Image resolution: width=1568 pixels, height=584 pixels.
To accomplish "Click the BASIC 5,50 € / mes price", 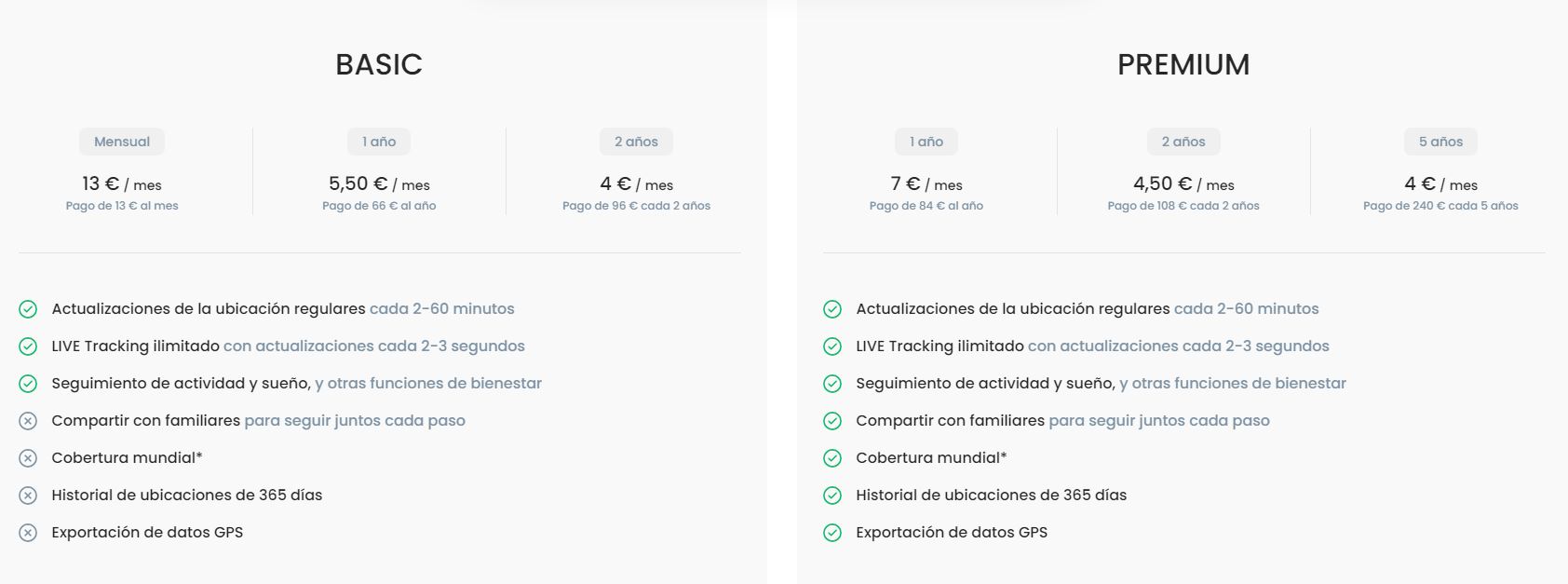I will coord(379,184).
